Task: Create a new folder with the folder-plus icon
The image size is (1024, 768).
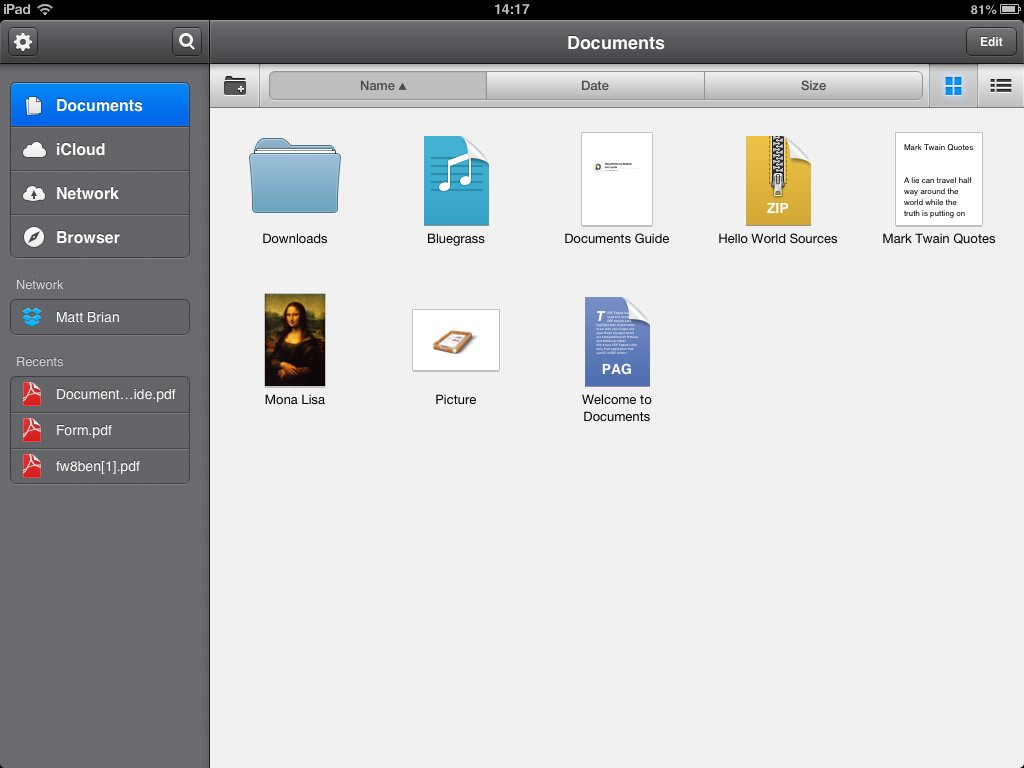Action: (235, 86)
